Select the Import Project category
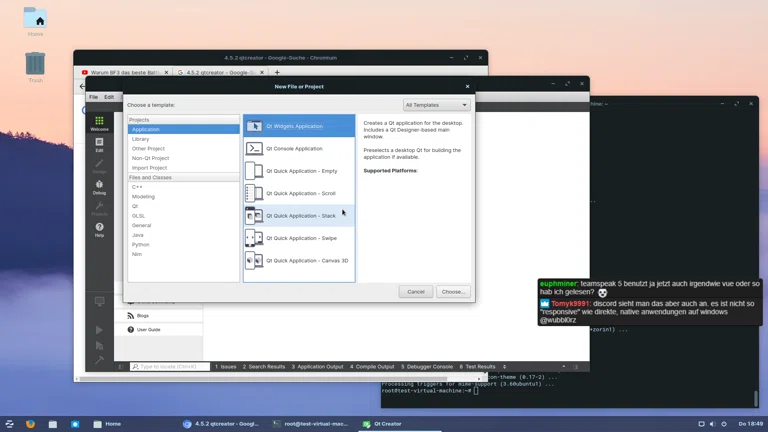 pos(184,168)
